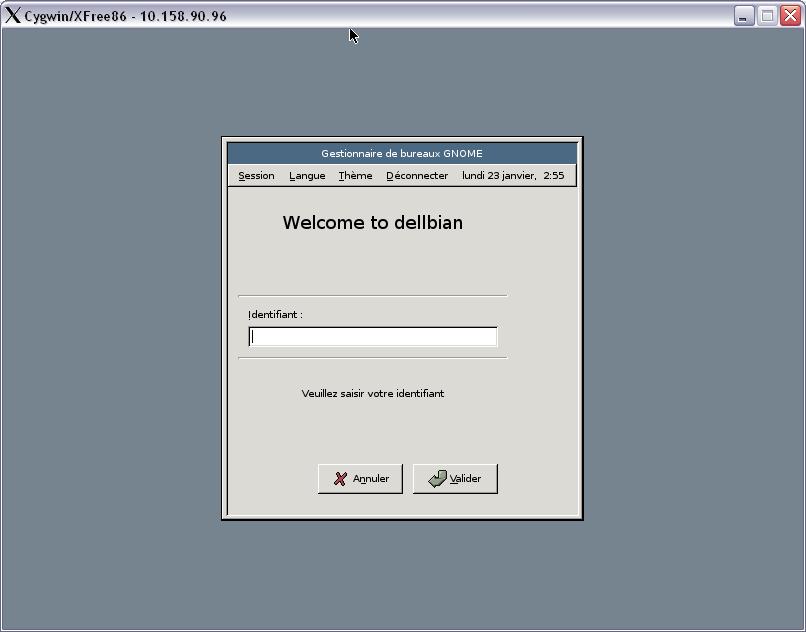Open the Session menu
The image size is (806, 632).
coord(256,176)
